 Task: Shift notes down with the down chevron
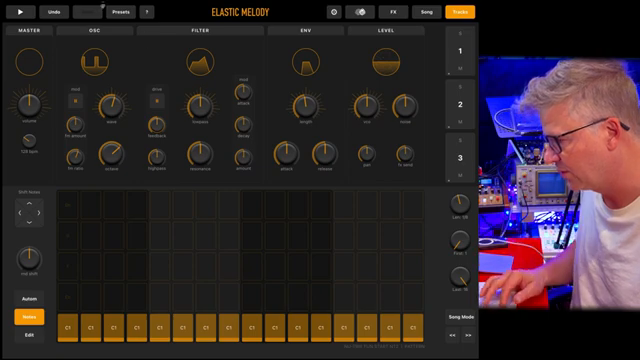click(x=29, y=222)
